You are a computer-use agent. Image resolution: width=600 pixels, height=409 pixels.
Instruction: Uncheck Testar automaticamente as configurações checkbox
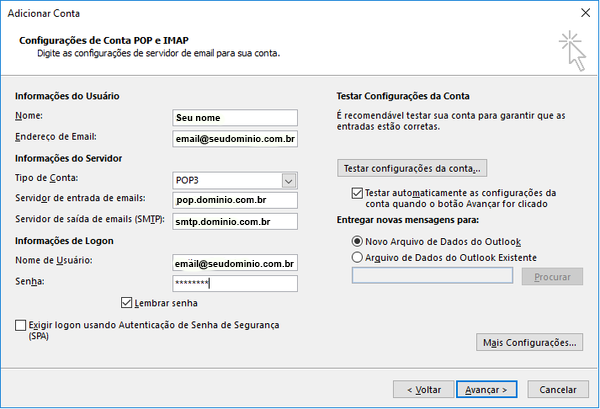357,193
